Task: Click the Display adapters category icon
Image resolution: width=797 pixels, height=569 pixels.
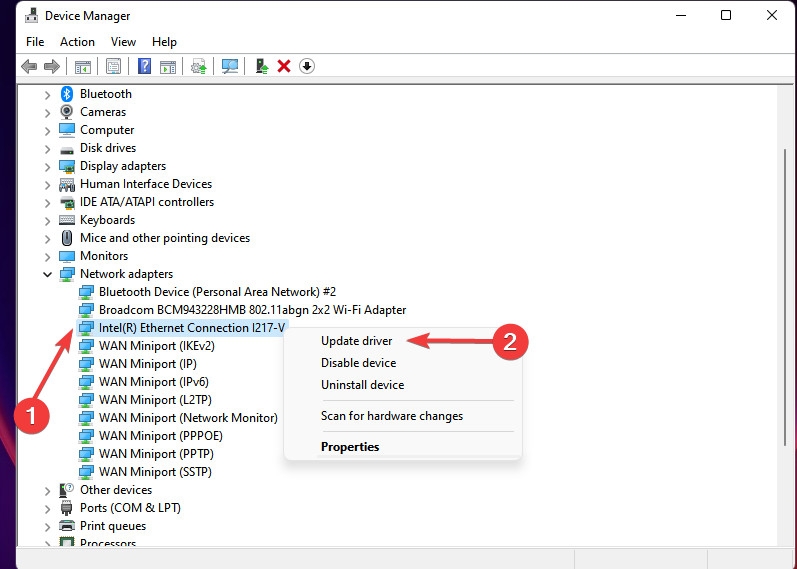Action: [67, 166]
